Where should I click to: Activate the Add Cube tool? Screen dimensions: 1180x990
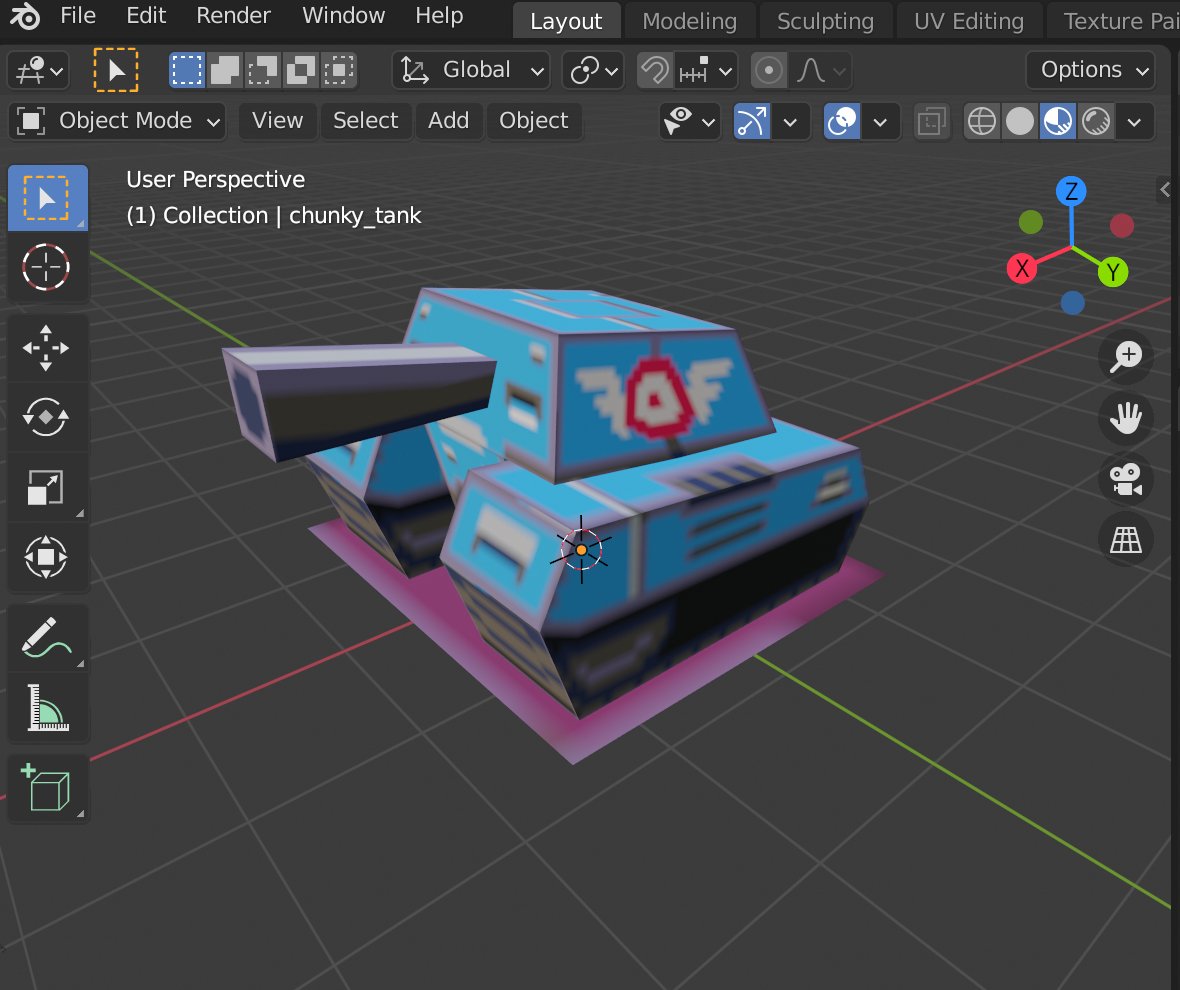point(47,788)
